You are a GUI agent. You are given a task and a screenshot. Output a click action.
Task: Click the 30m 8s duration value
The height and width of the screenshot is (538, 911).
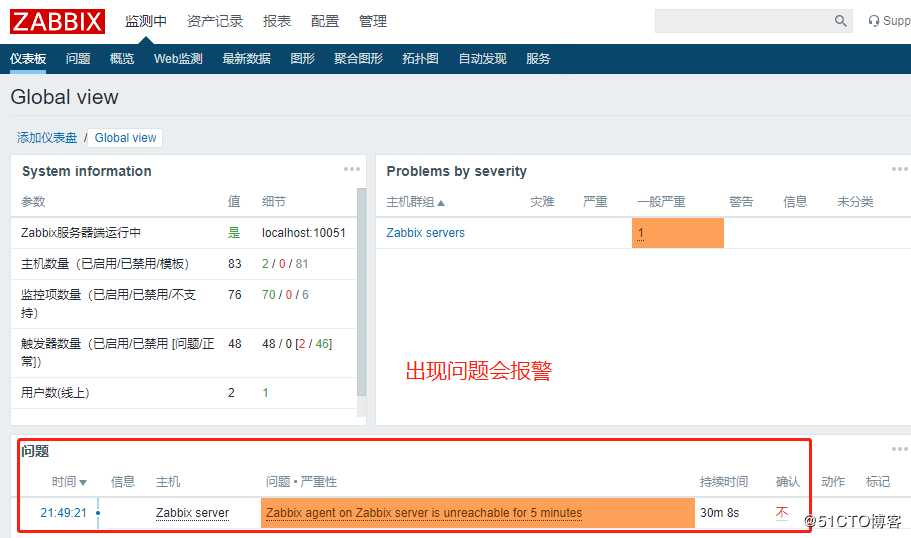(x=719, y=513)
